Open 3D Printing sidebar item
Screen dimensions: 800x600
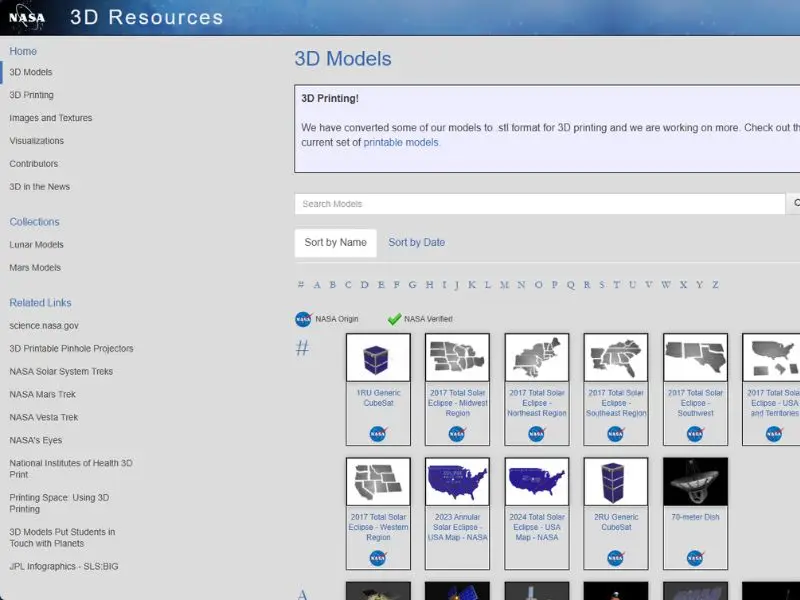(x=31, y=95)
